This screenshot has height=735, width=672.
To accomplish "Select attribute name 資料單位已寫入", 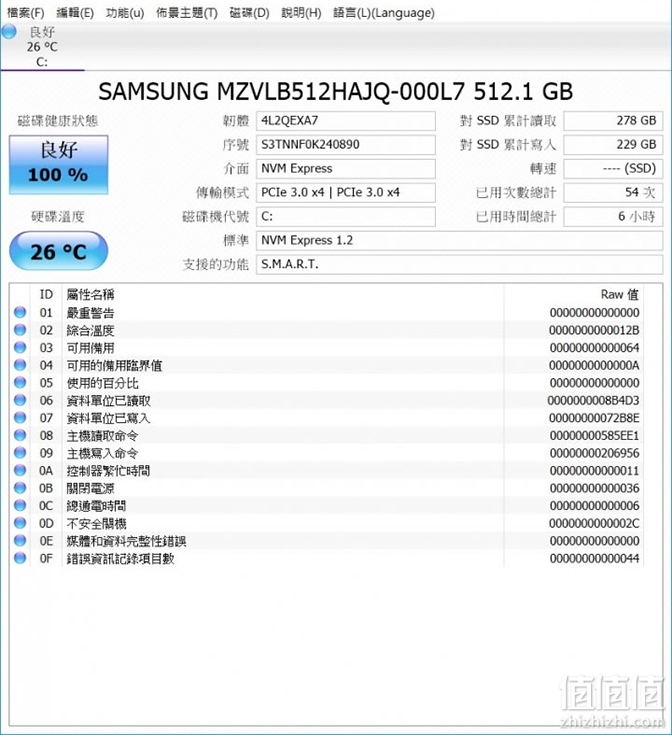I will tap(109, 418).
